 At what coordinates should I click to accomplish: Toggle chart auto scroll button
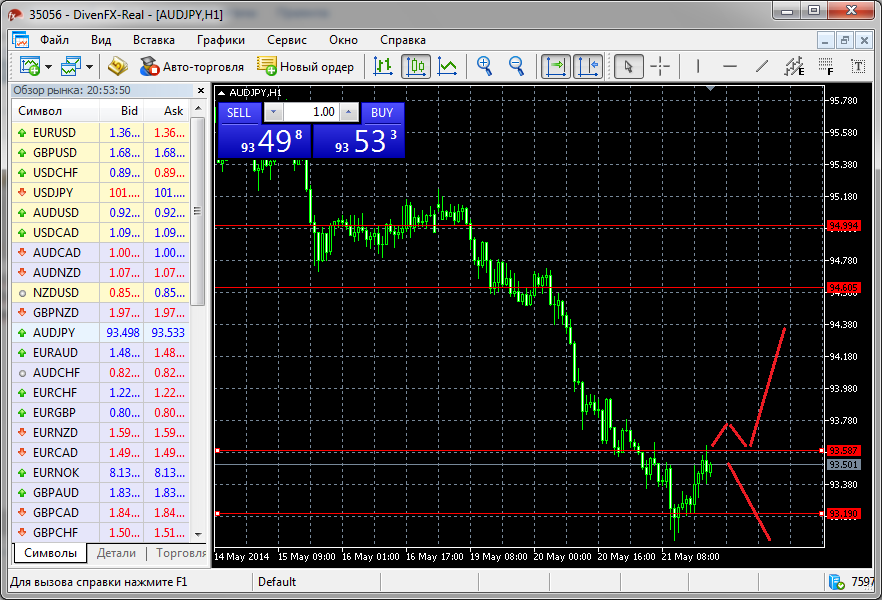556,66
